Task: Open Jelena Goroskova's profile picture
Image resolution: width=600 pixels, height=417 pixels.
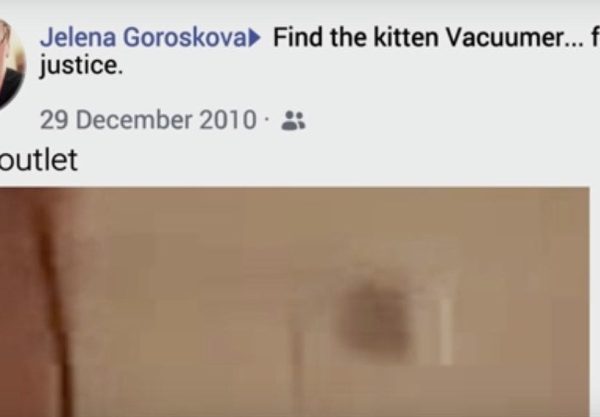Action: [11, 63]
